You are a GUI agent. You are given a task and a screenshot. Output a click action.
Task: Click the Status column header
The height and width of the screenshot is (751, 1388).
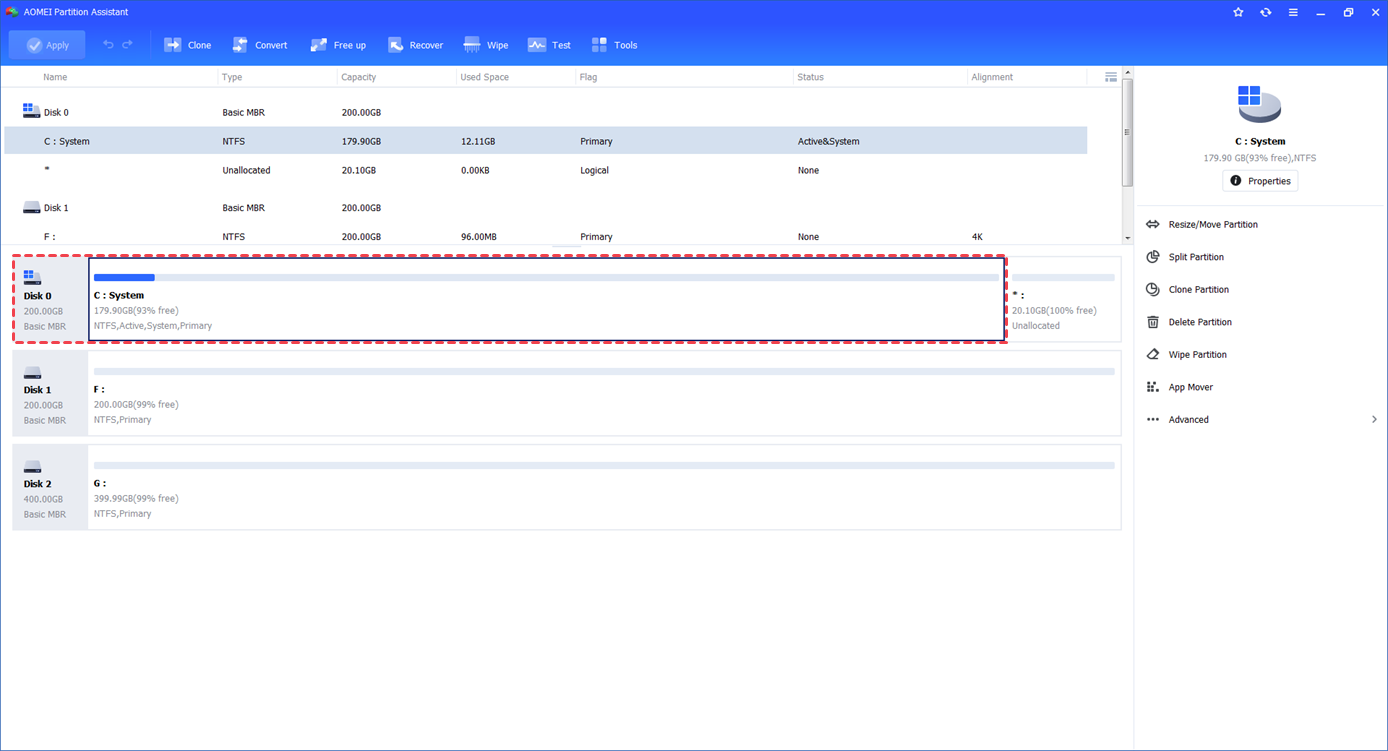point(810,77)
